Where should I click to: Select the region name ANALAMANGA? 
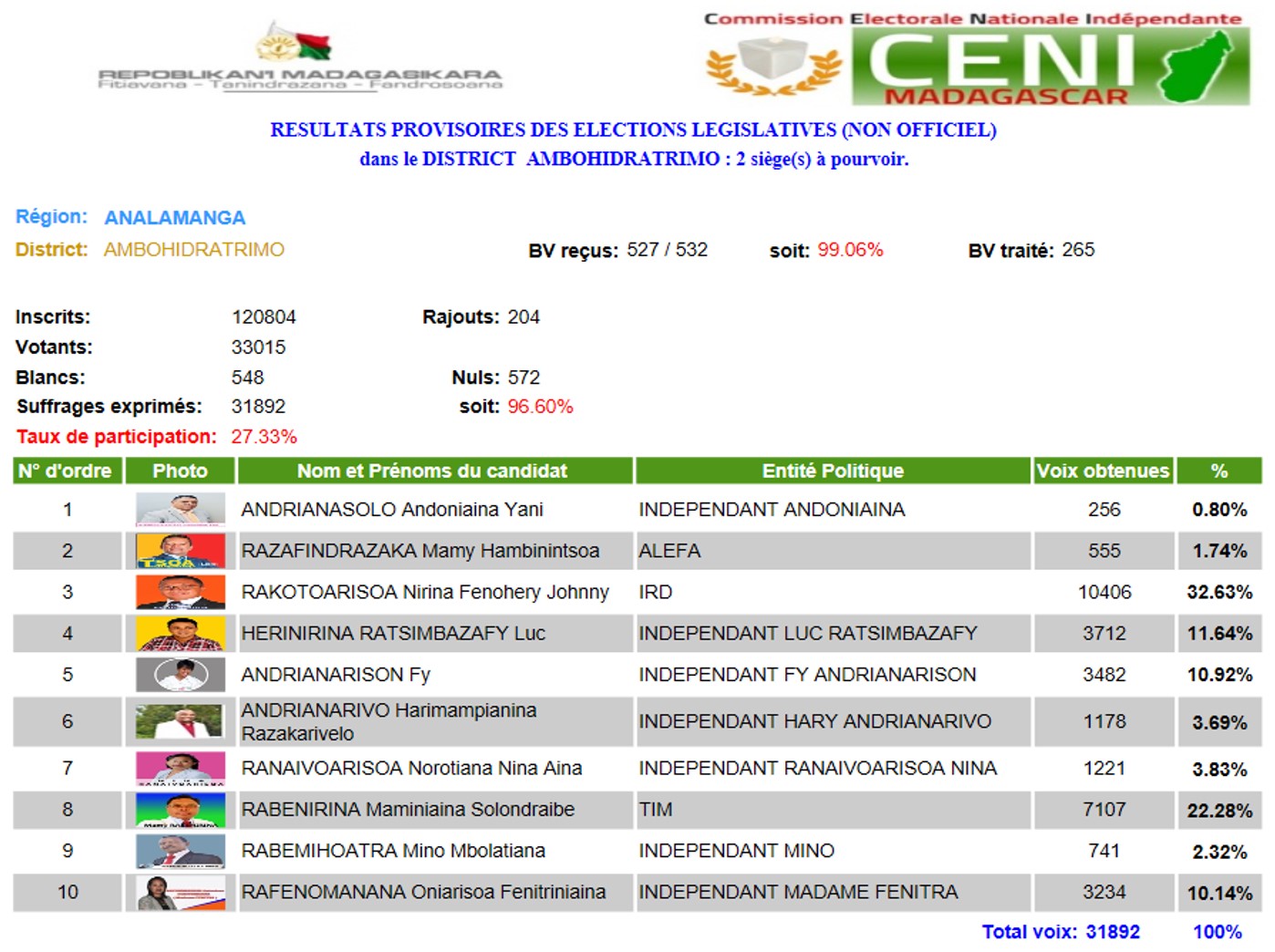(x=174, y=218)
